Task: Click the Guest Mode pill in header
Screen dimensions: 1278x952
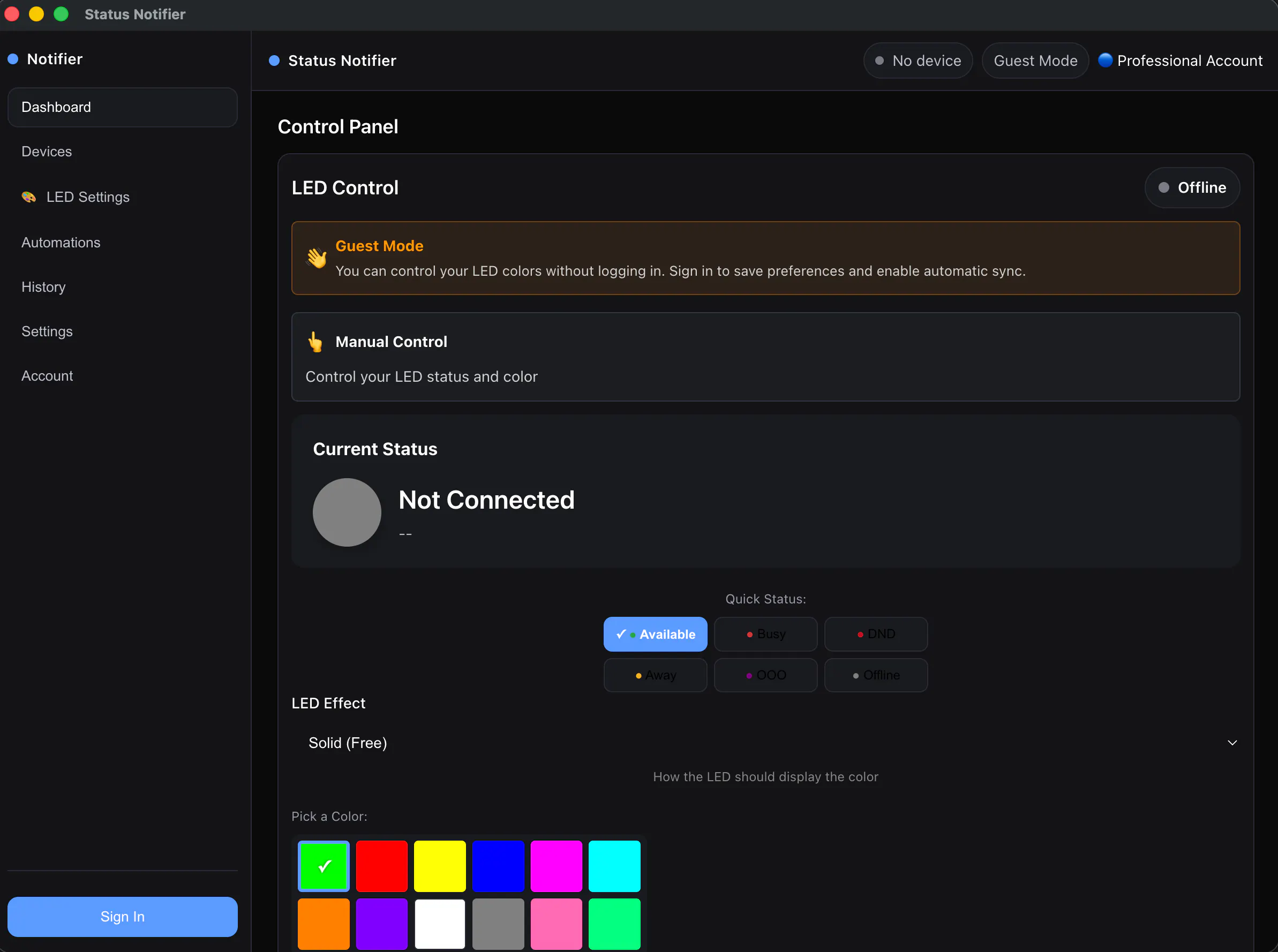Action: pyautogui.click(x=1035, y=61)
